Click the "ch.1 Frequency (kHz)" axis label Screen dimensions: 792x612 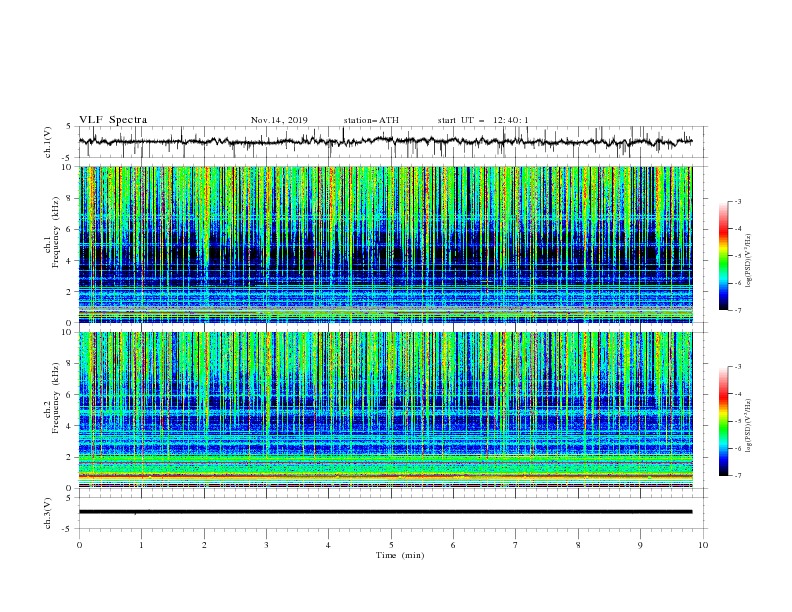click(52, 232)
